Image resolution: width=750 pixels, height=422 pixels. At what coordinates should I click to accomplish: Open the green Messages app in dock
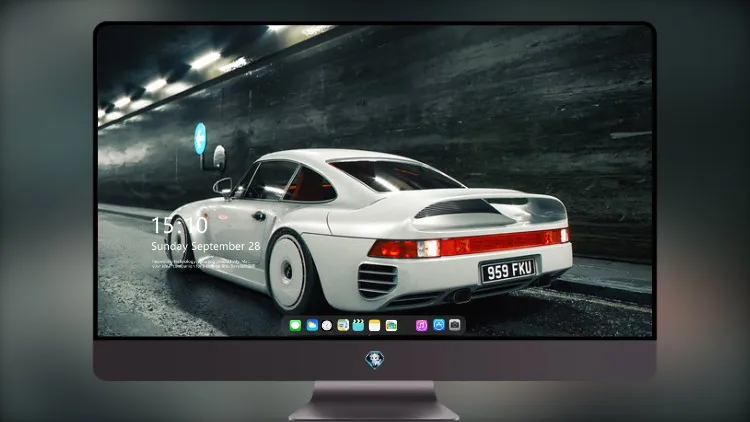295,326
